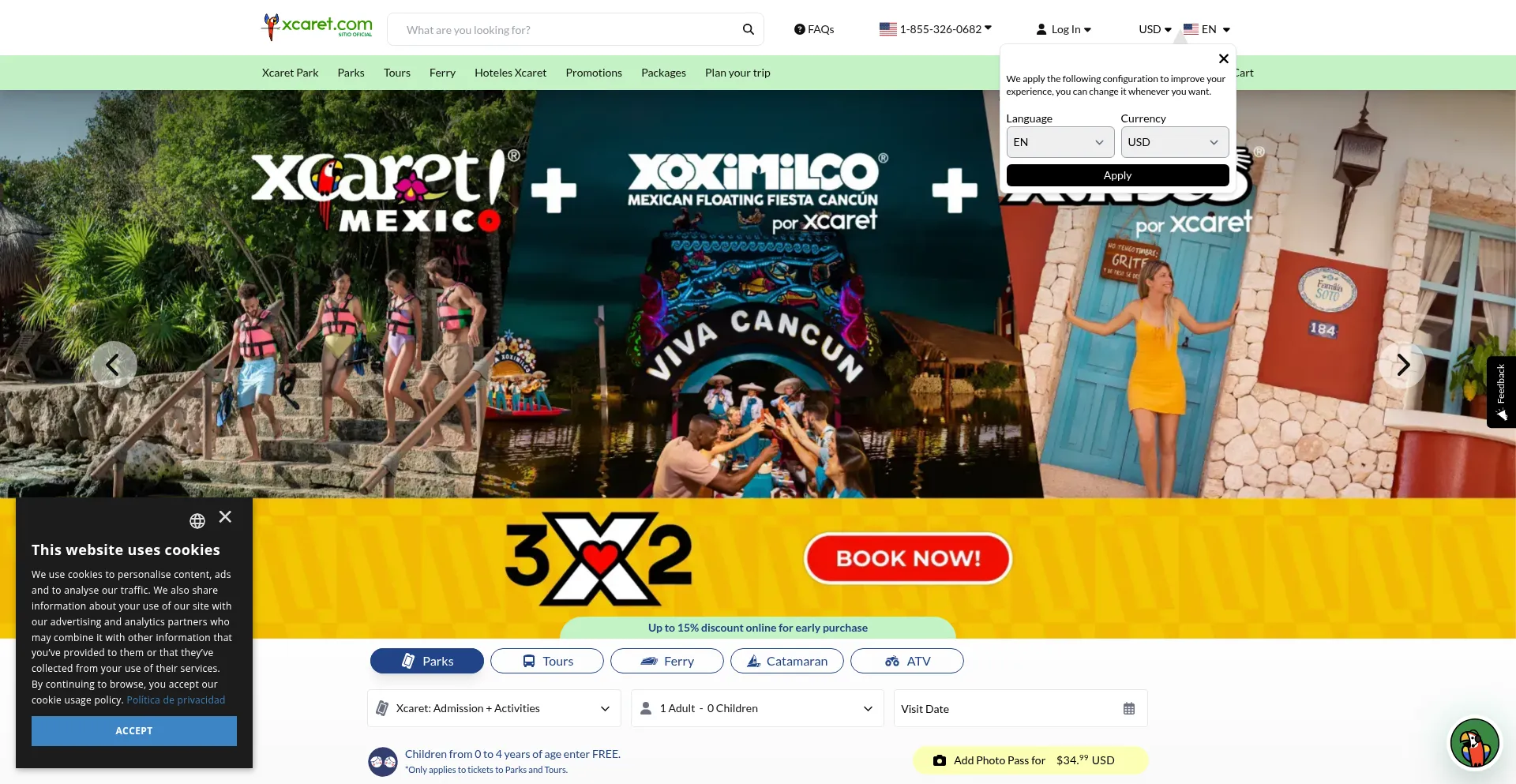Click 'Children from 0 to 4 years' notice text

pos(512,754)
